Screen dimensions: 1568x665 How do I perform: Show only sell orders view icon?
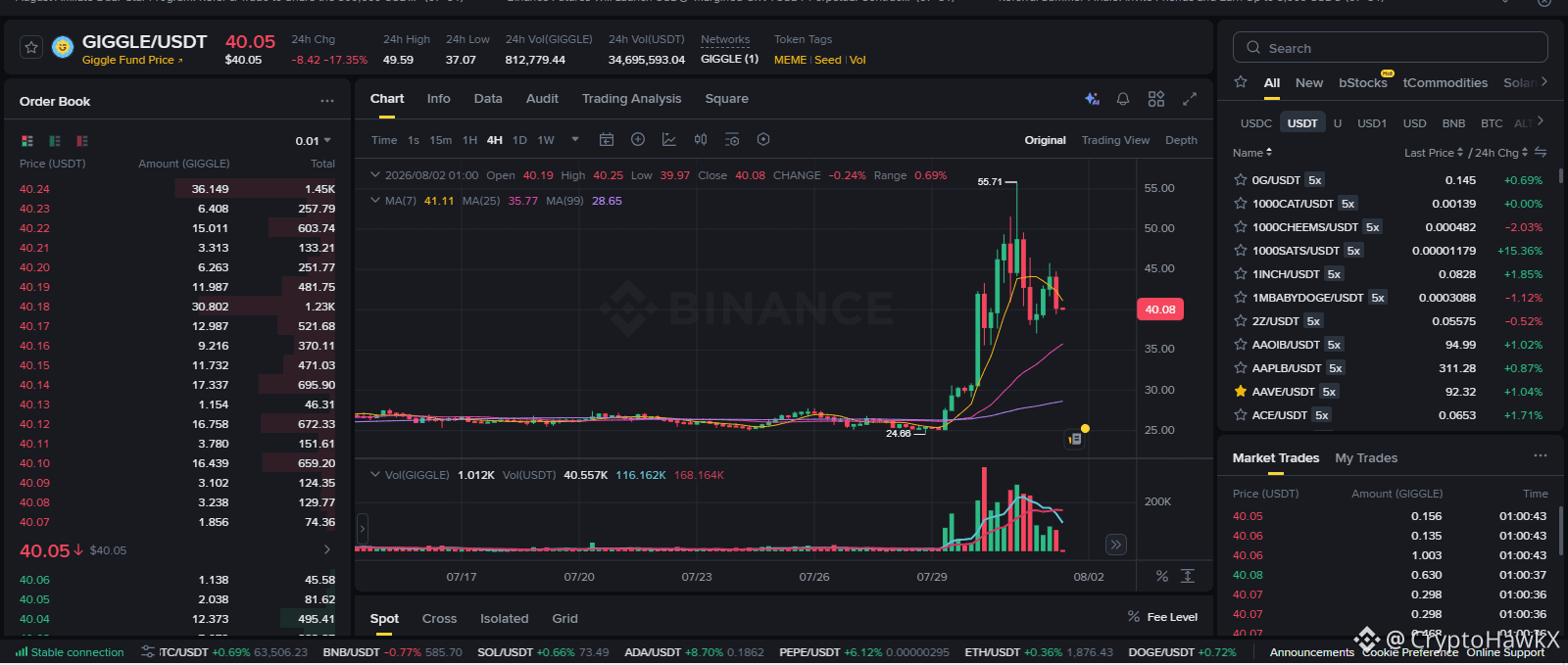pyautogui.click(x=82, y=141)
